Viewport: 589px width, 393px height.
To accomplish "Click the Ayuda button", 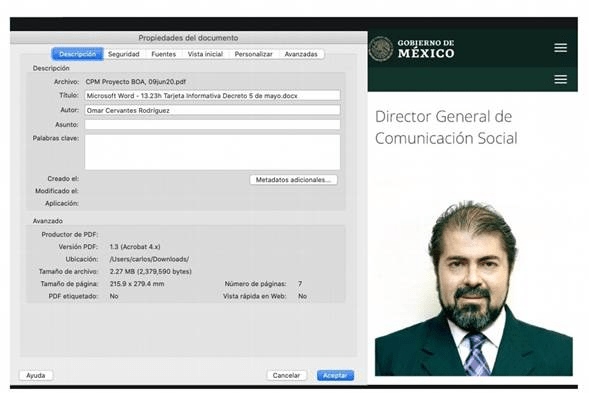I will pos(36,375).
